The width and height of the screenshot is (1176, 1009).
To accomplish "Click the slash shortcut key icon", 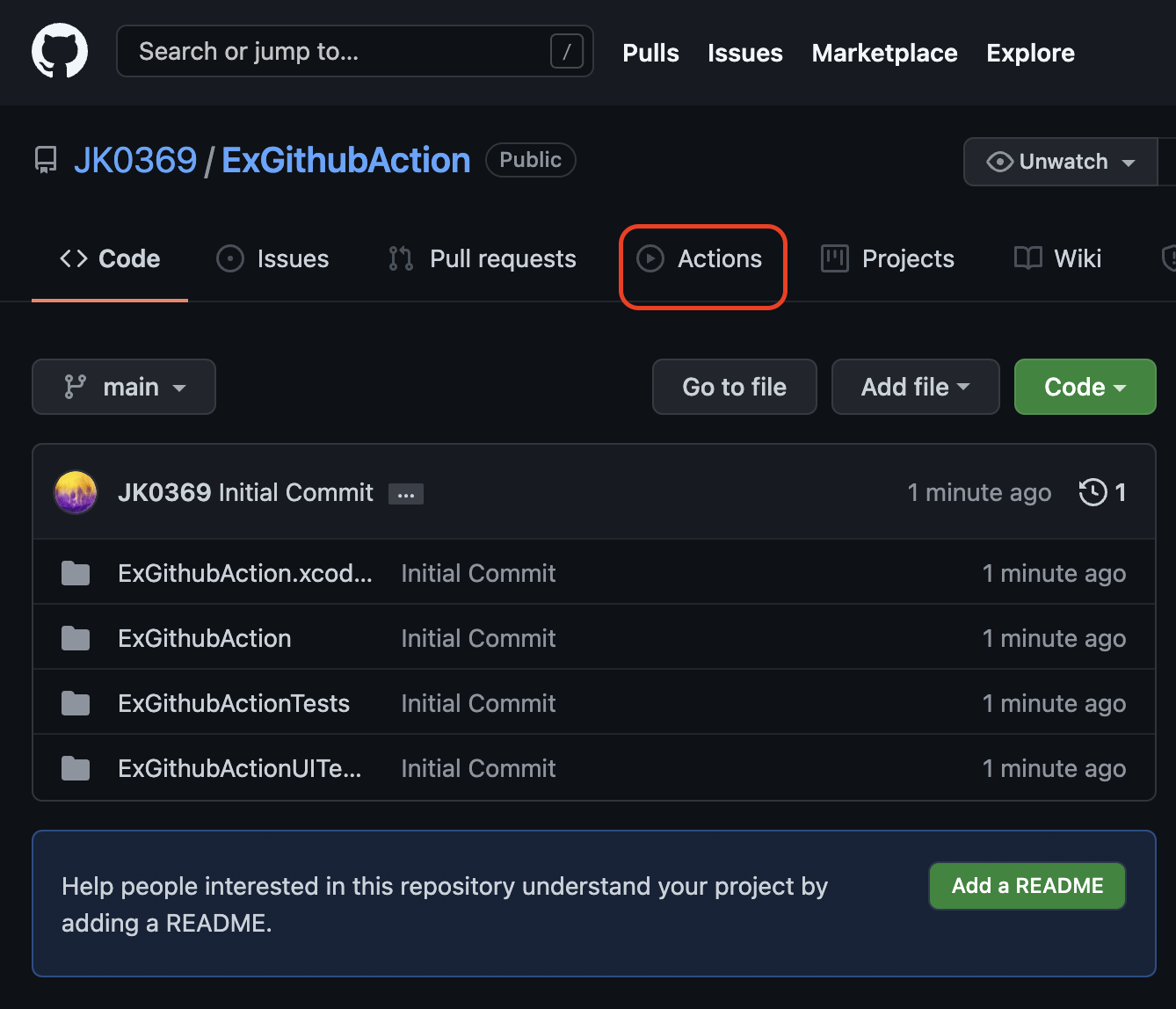I will pos(567,51).
